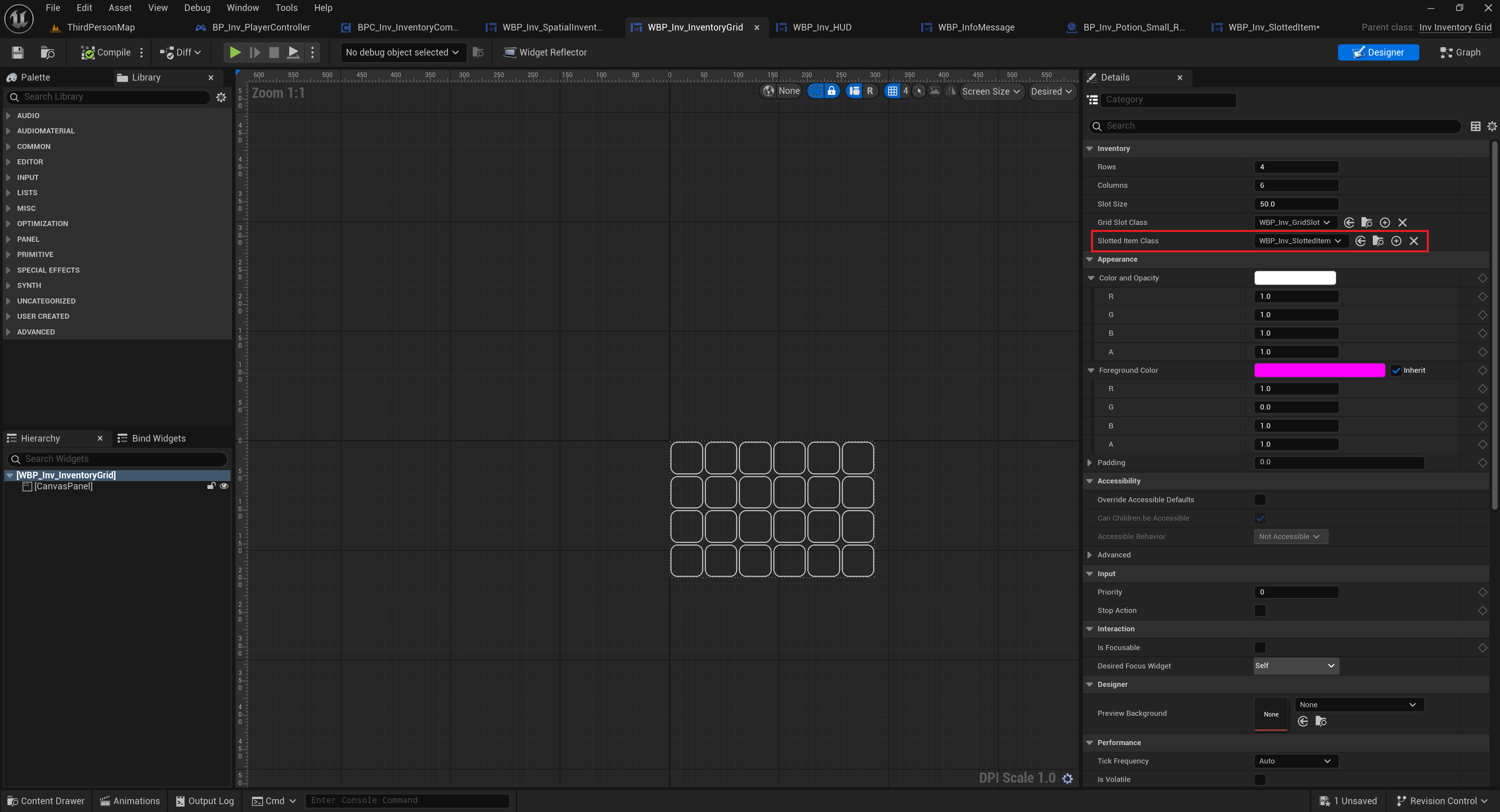The height and width of the screenshot is (812, 1500).
Task: Expand the Padding property
Action: (x=1089, y=463)
